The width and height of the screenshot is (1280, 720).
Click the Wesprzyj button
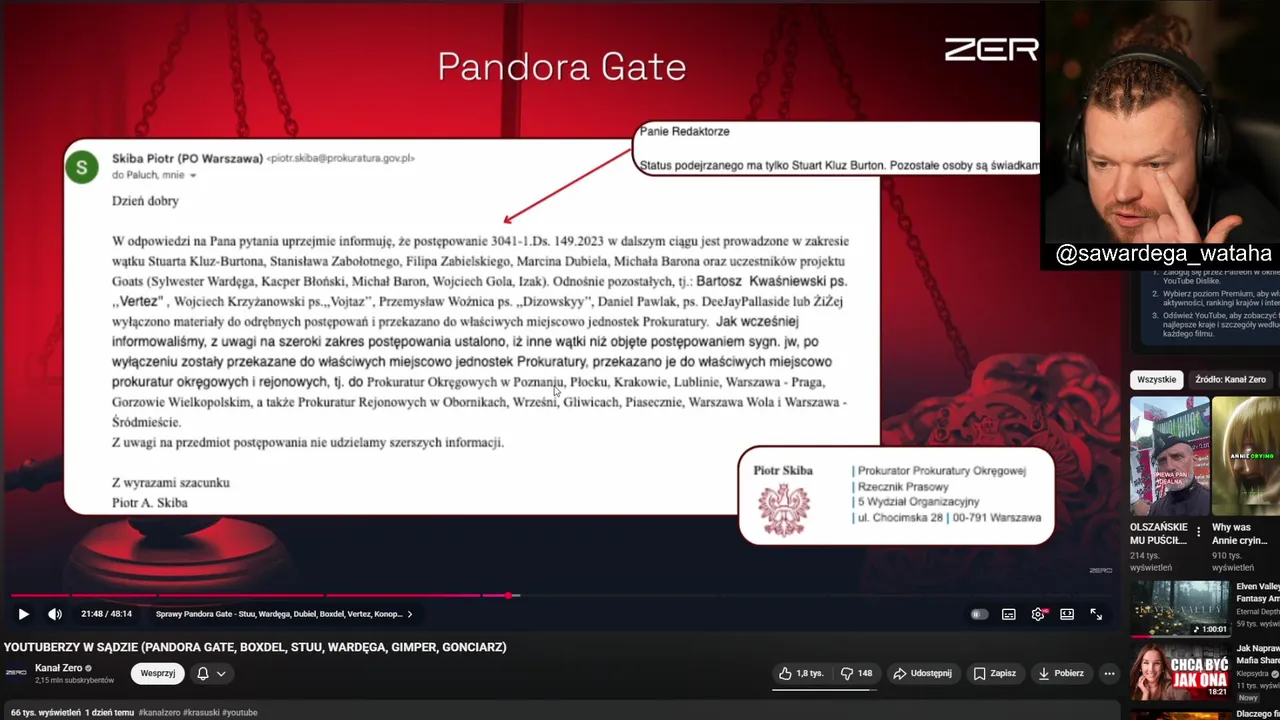pos(158,673)
